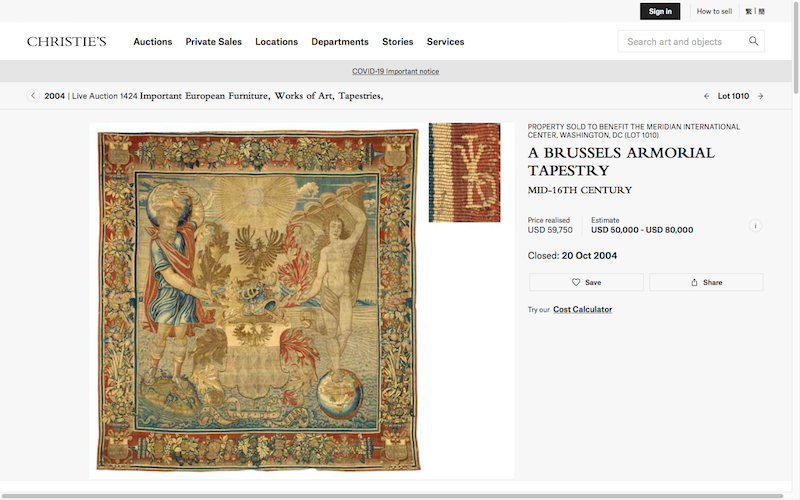Select the 2004 year text

tap(55, 96)
